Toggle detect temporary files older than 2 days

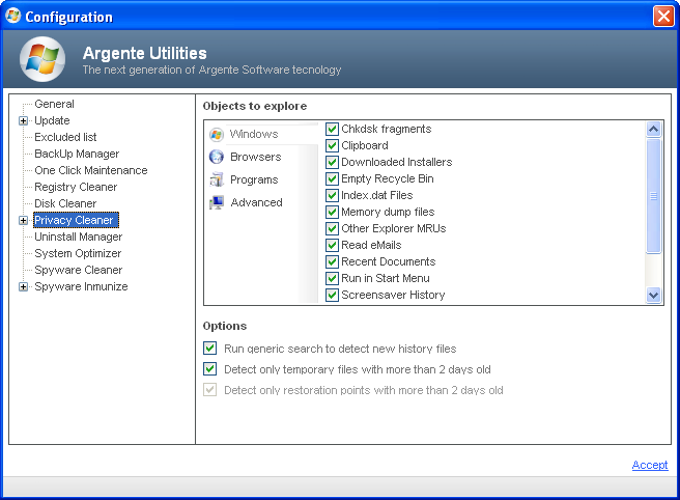(x=210, y=369)
